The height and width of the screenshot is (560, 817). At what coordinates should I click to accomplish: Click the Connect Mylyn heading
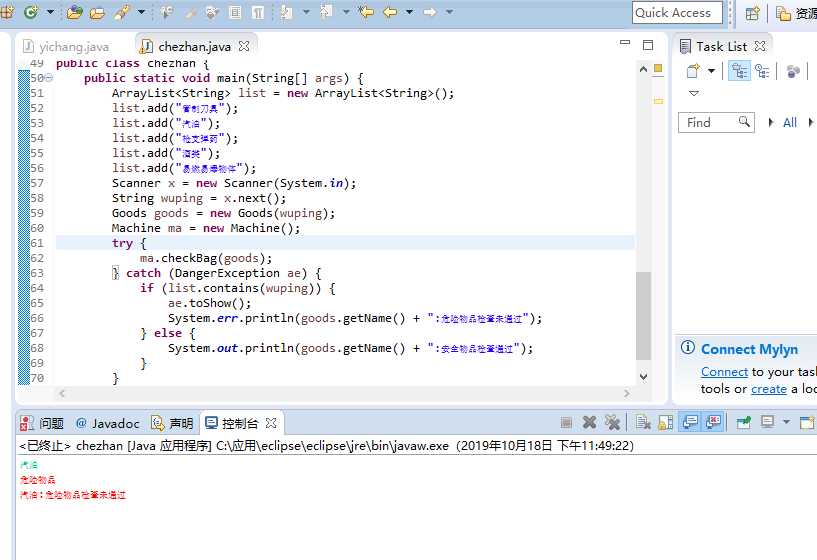749,349
